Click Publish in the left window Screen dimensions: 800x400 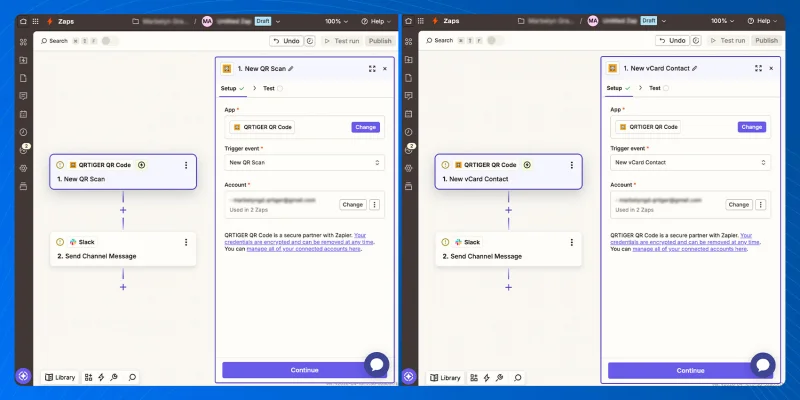(x=380, y=41)
